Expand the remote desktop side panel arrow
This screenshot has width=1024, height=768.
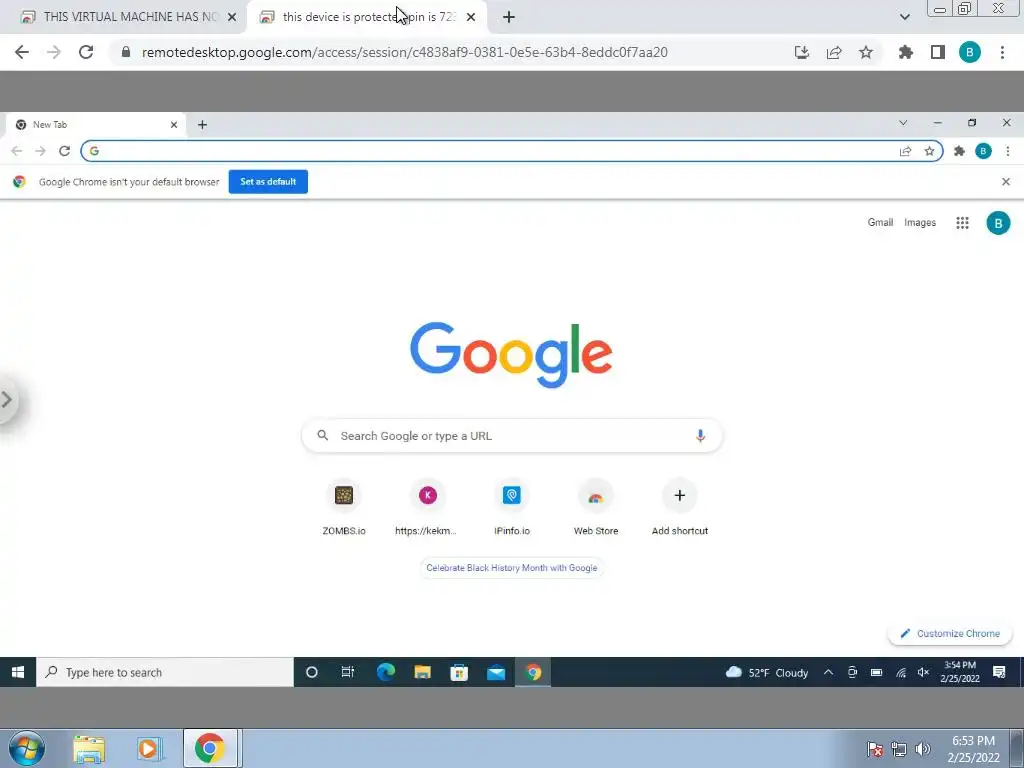click(x=7, y=400)
